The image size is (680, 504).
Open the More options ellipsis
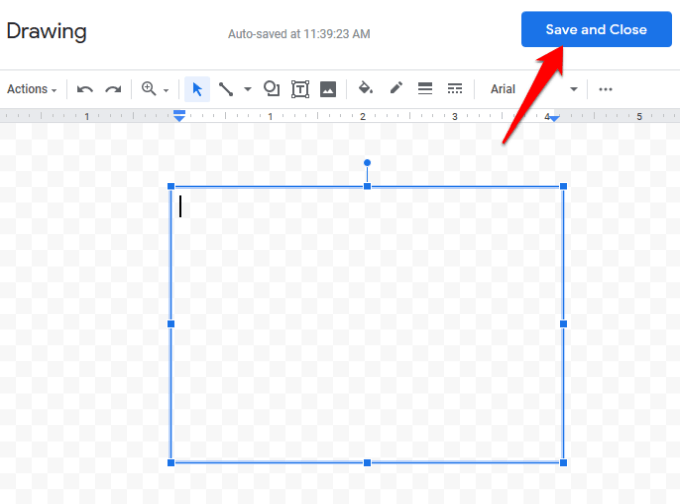(x=605, y=89)
